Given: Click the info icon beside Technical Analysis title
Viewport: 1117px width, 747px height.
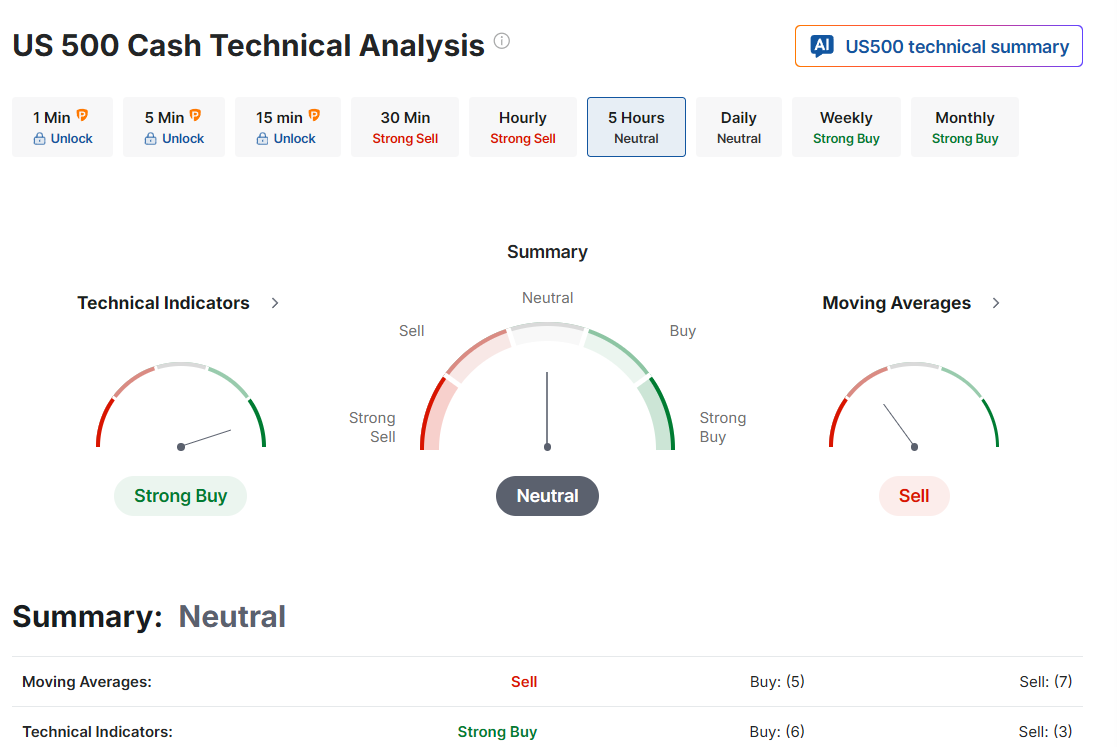Looking at the screenshot, I should coord(502,41).
